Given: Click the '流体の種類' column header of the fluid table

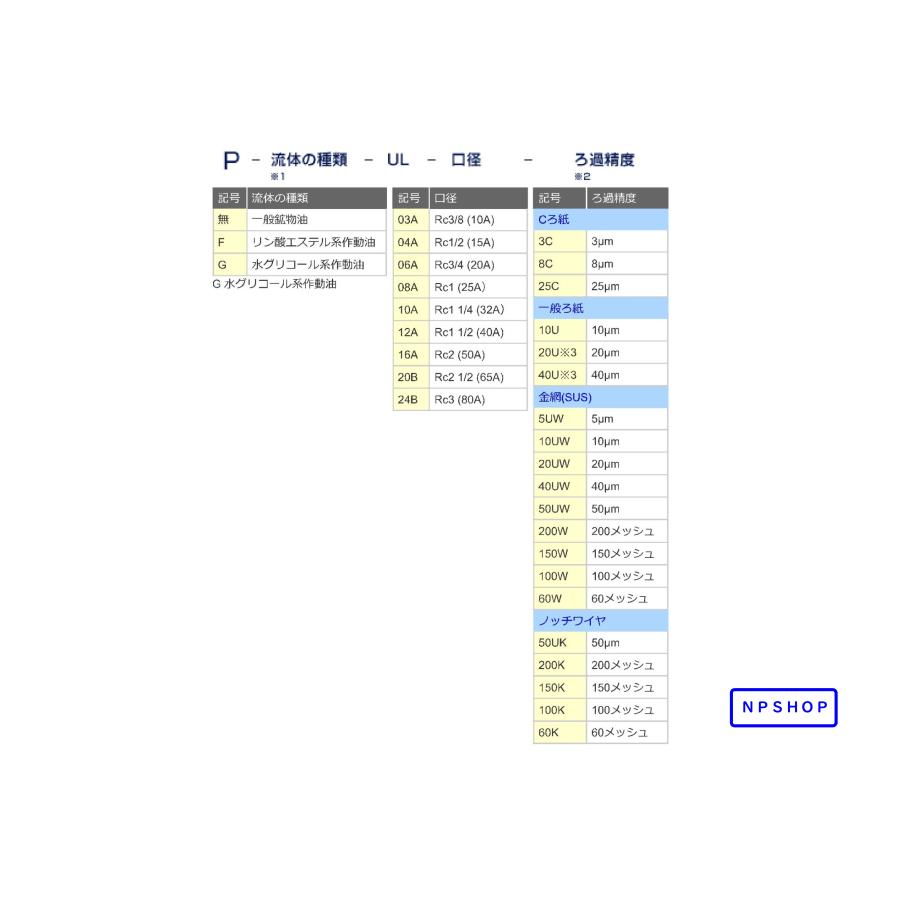Looking at the screenshot, I should tap(316, 198).
